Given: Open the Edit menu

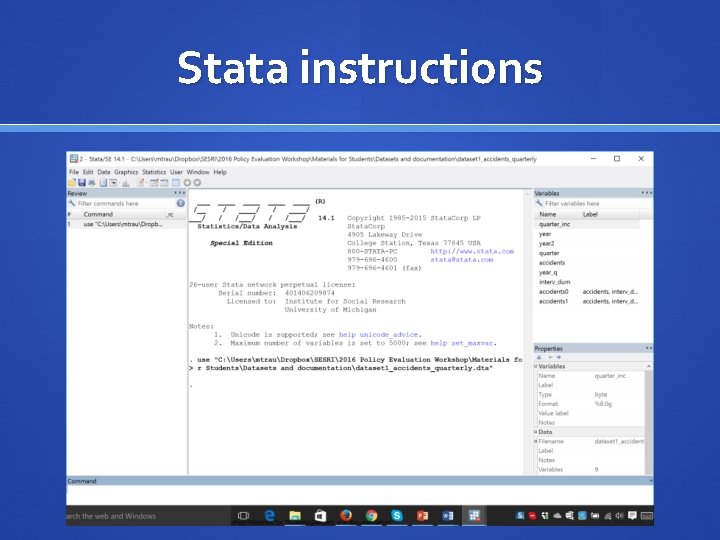Looking at the screenshot, I should click(88, 172).
